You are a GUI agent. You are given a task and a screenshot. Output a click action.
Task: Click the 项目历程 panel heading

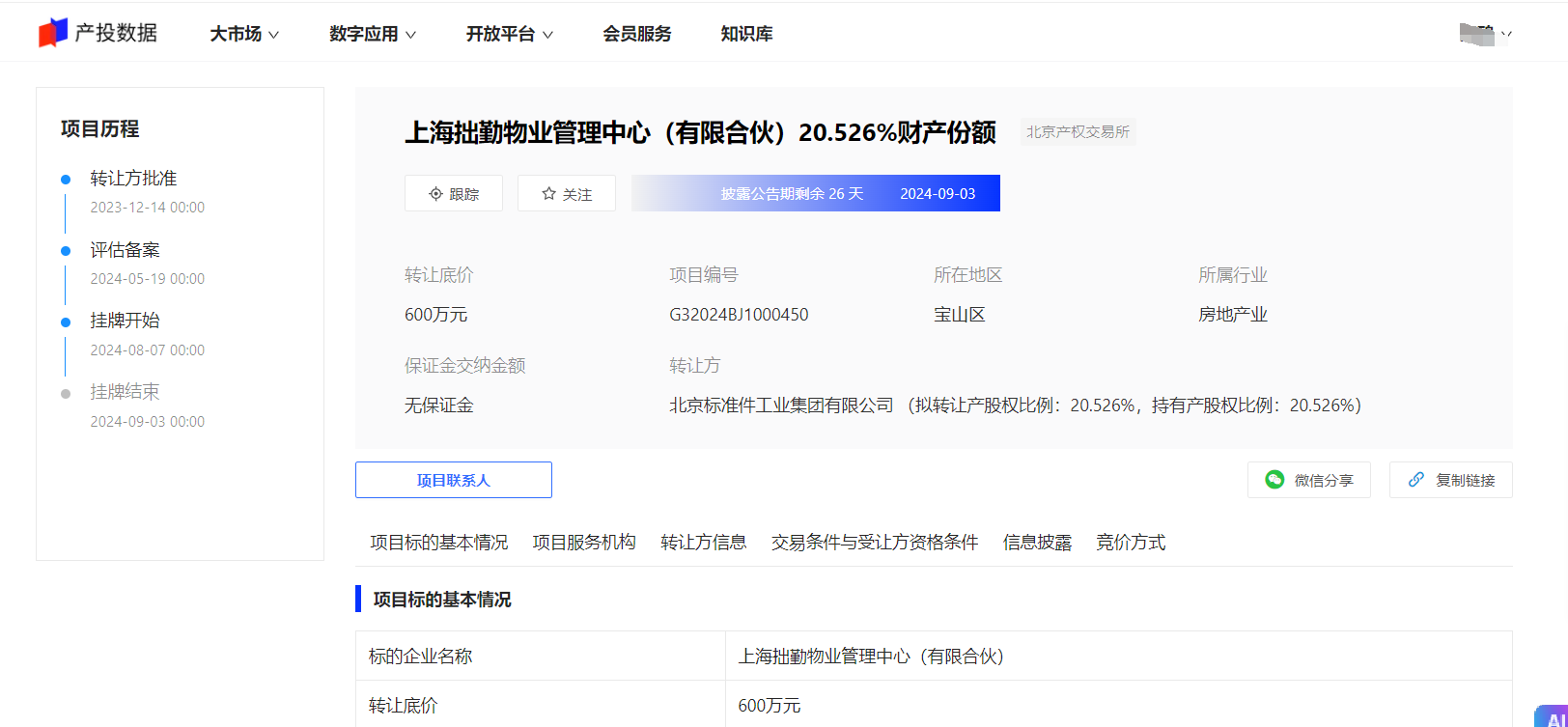(100, 128)
